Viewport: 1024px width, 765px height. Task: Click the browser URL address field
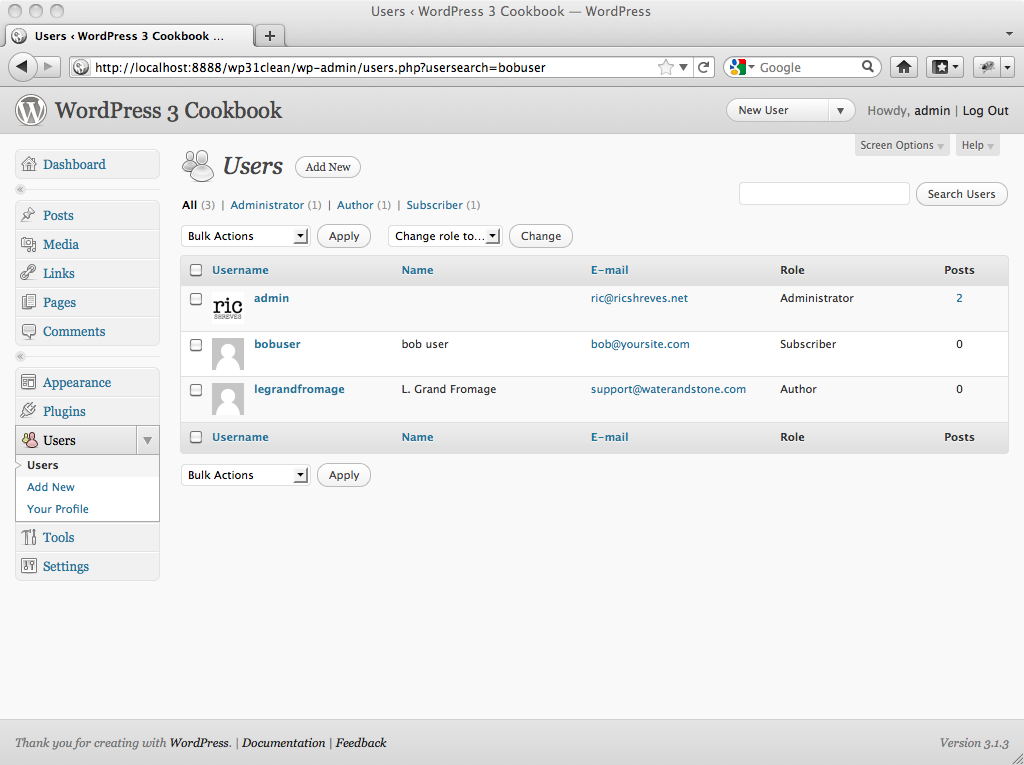coord(372,67)
